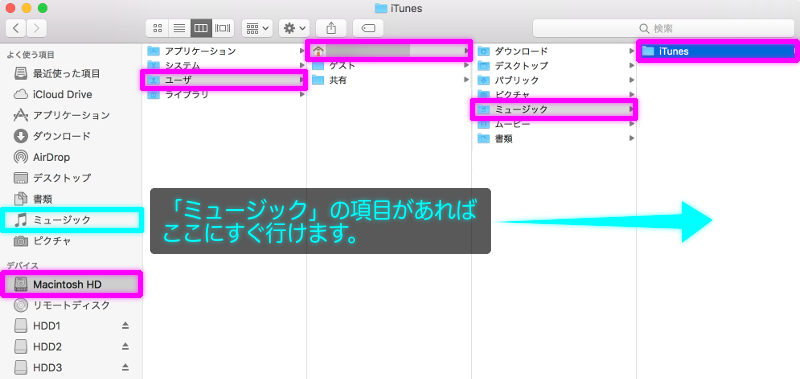800x379 pixels.
Task: Select パブリック folder in third column
Action: (x=554, y=80)
